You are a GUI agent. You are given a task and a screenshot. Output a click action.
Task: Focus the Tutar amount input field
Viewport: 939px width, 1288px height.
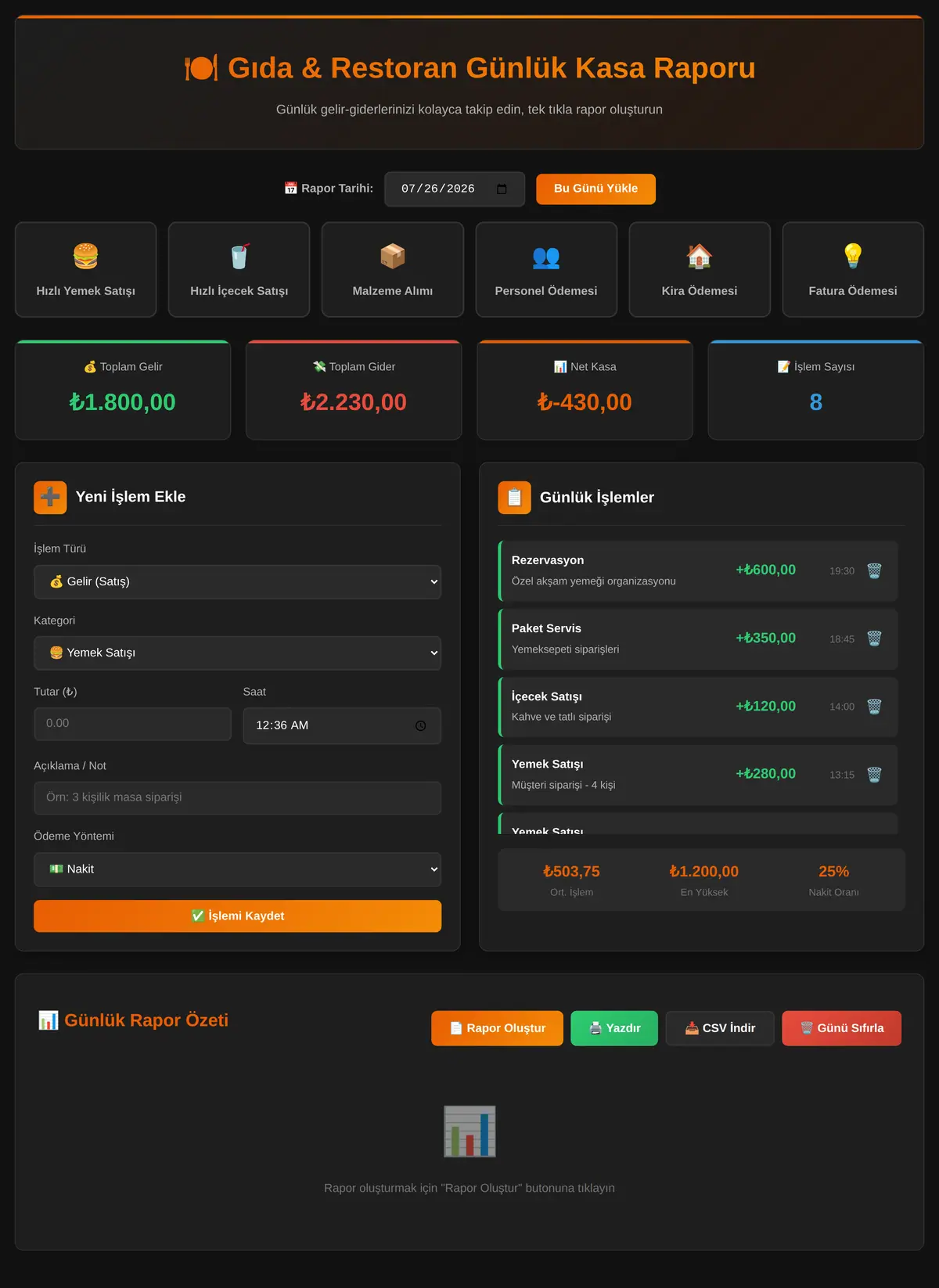pos(132,724)
